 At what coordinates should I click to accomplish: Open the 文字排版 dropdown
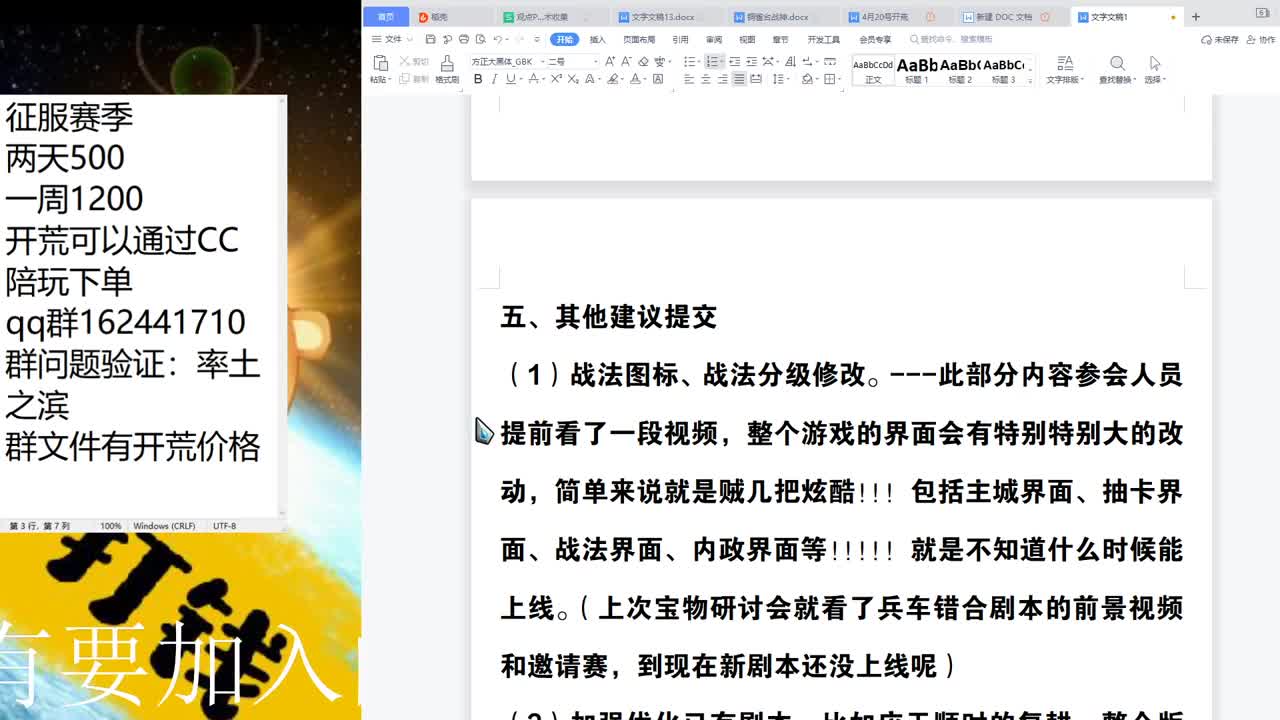pos(1065,70)
